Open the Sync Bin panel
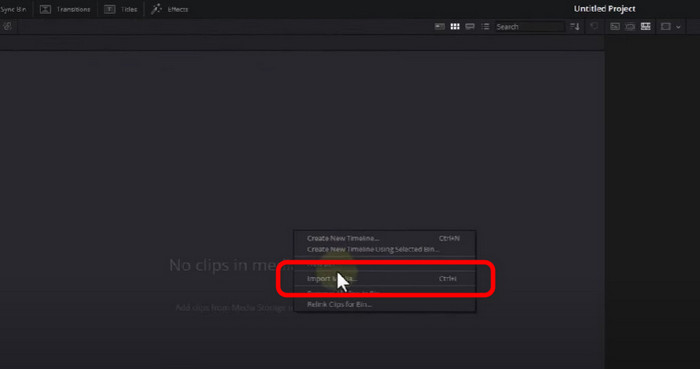The height and width of the screenshot is (369, 700). (x=13, y=9)
